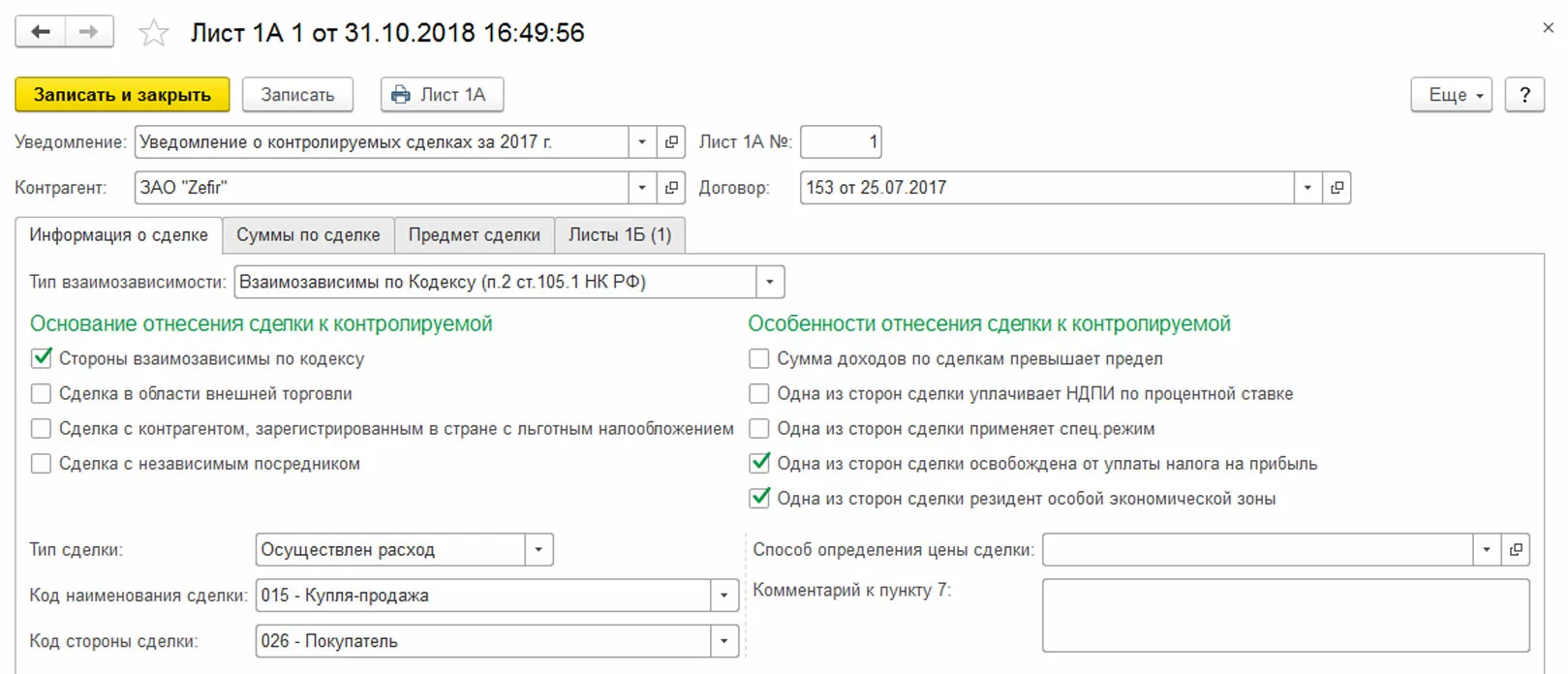This screenshot has height=674, width=1568.
Task: Check Сумма доходов по сделкам превышает предел
Action: [x=759, y=358]
